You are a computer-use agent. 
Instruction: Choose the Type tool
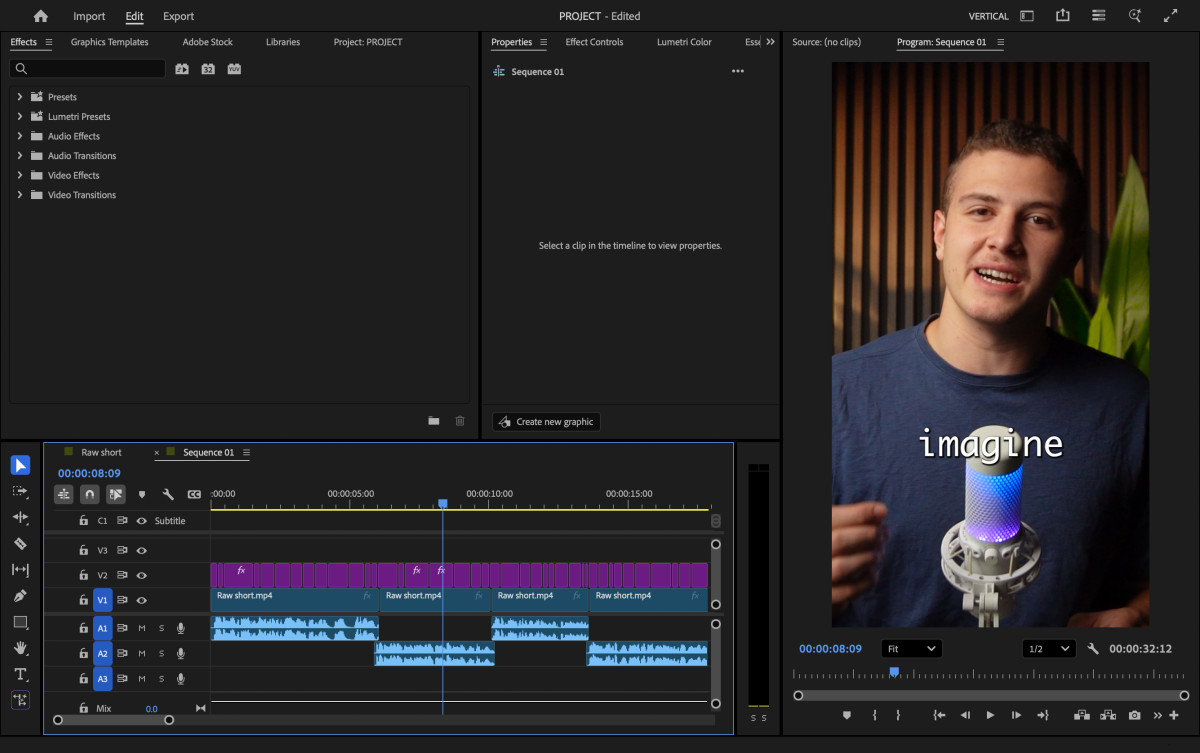tap(20, 674)
